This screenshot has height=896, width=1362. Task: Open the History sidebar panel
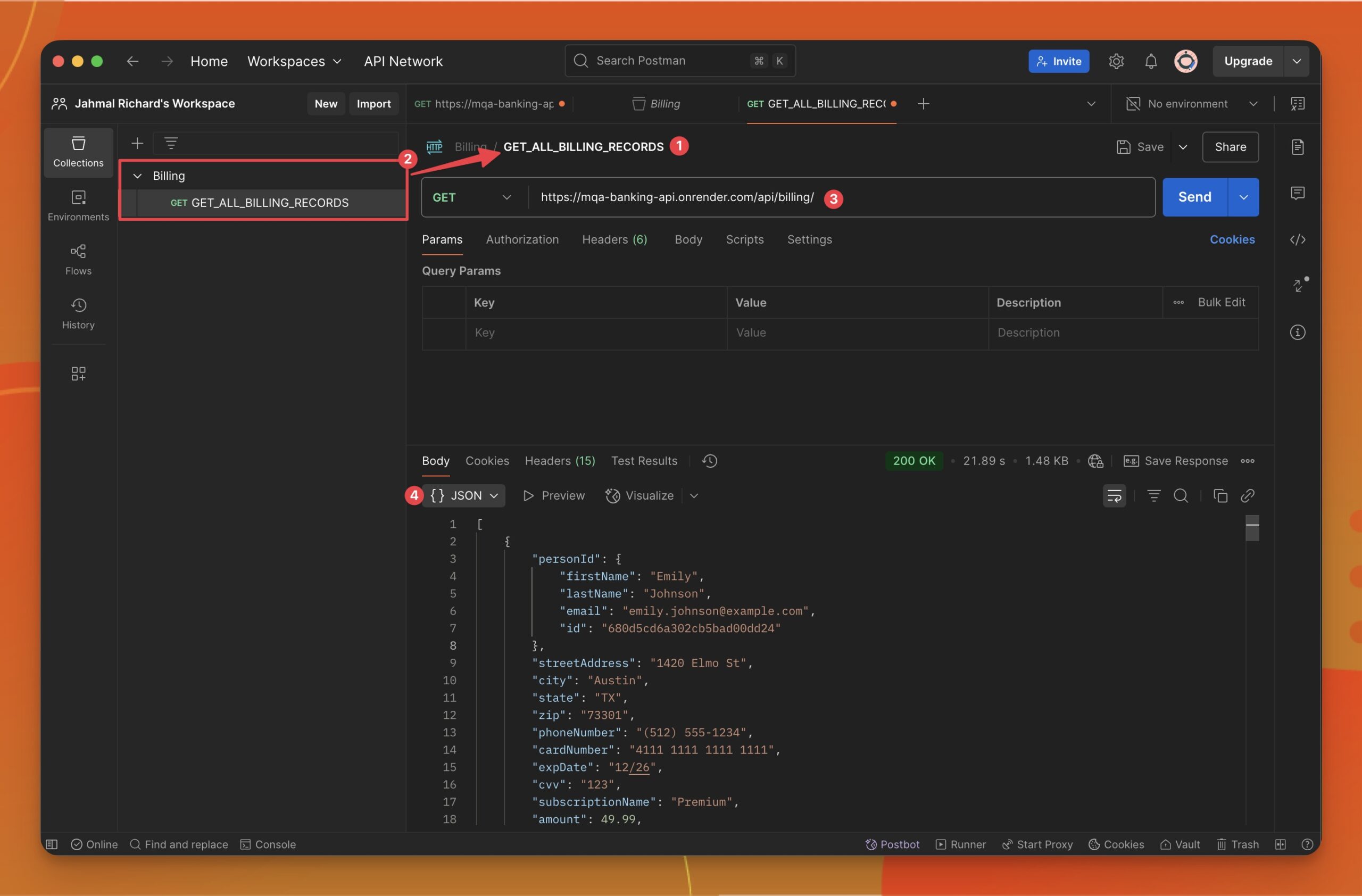pyautogui.click(x=78, y=313)
